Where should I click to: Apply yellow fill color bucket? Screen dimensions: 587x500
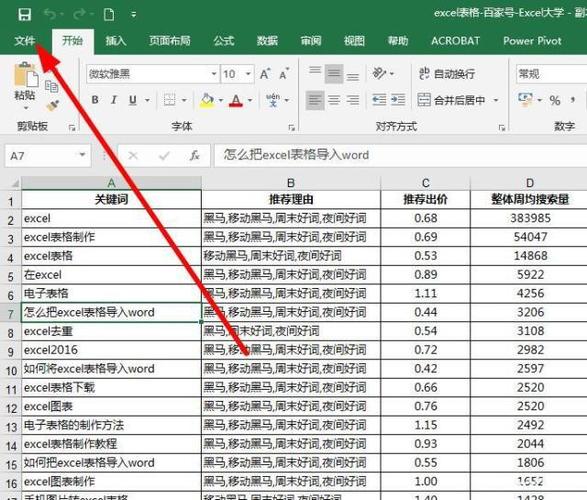[207, 100]
